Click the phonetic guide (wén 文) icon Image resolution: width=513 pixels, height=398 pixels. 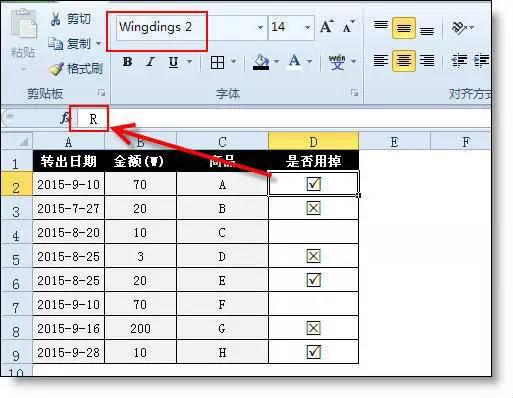click(337, 62)
